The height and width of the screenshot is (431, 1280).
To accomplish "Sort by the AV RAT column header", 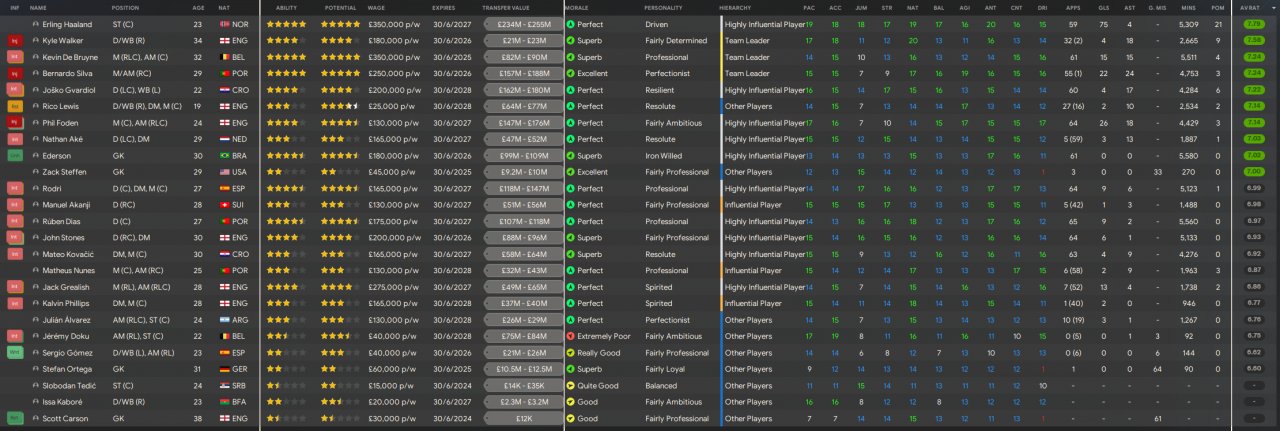I will pyautogui.click(x=1252, y=7).
